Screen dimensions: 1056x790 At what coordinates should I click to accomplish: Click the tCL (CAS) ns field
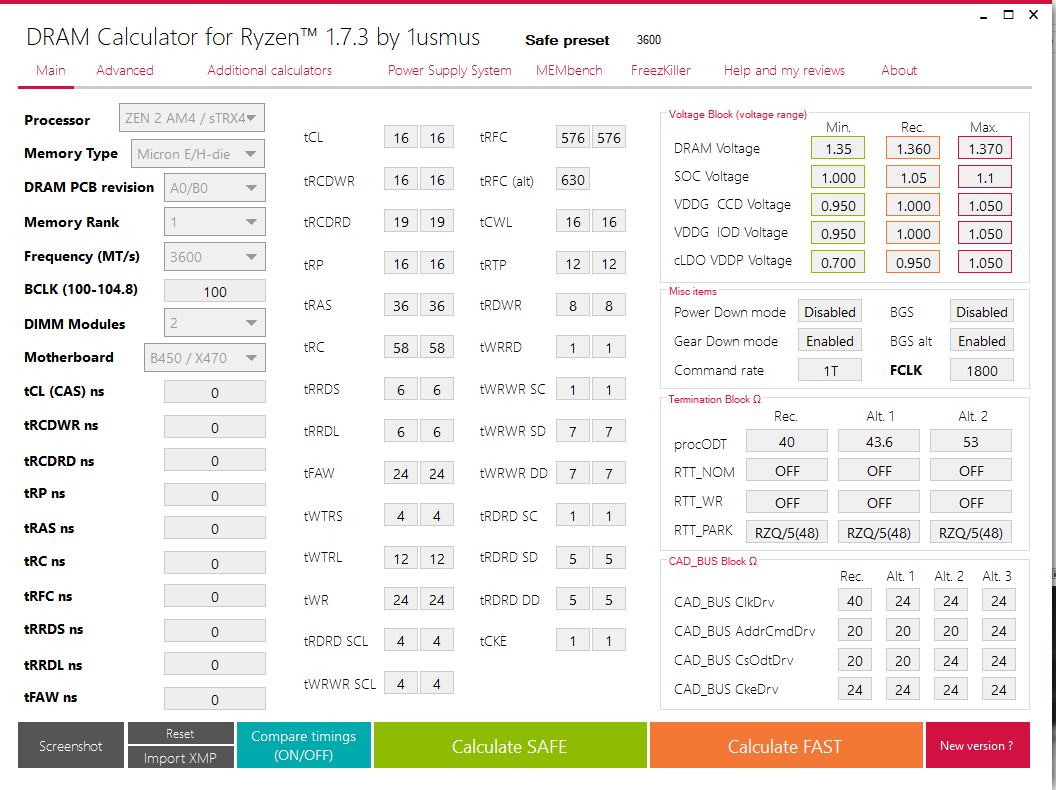pyautogui.click(x=215, y=393)
